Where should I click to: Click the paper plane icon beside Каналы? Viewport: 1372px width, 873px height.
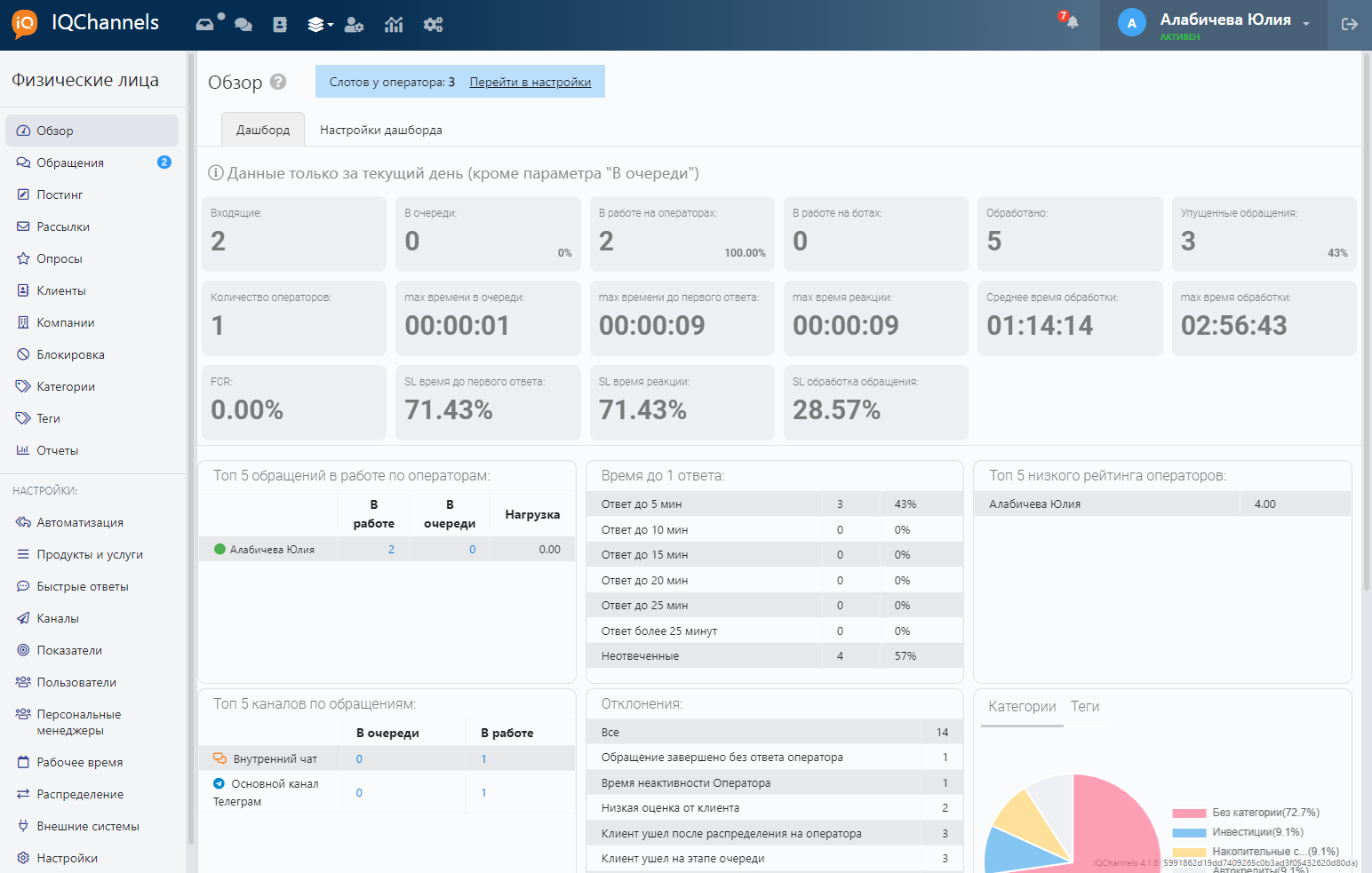23,618
